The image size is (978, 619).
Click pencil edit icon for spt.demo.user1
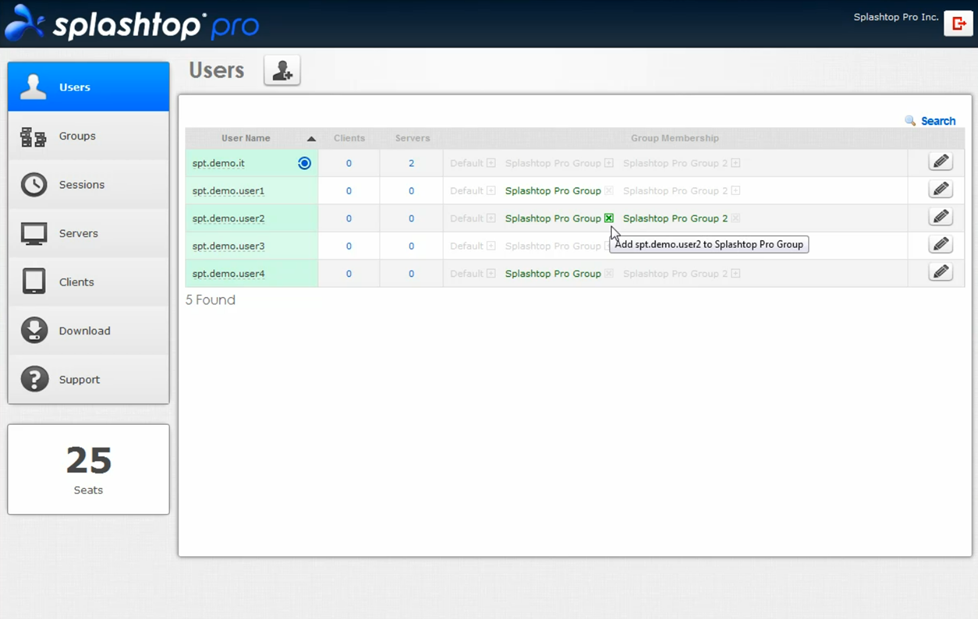coord(940,190)
